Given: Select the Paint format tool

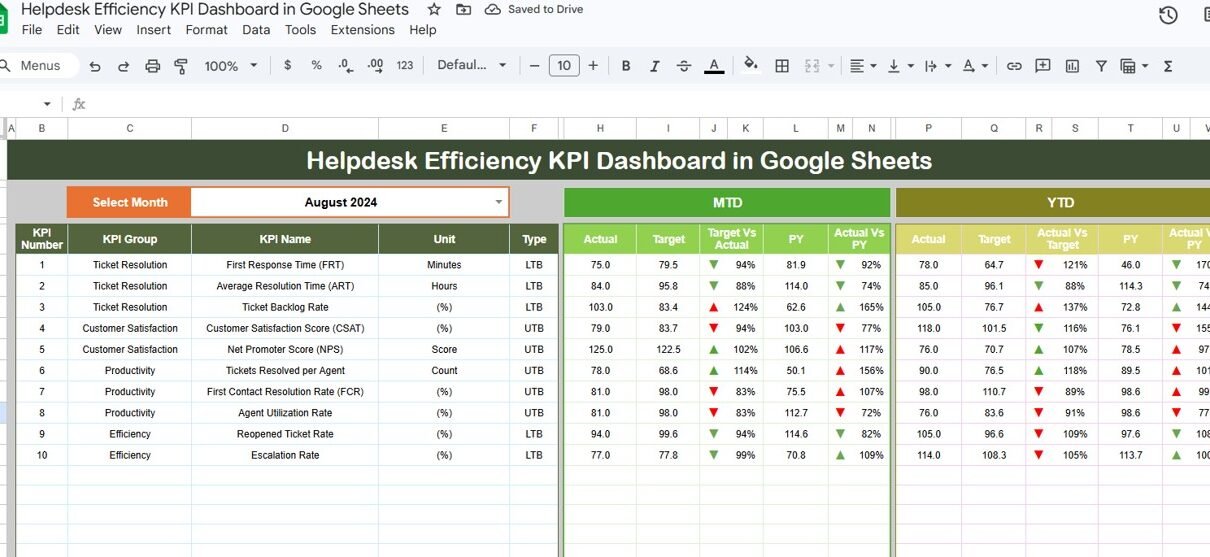Looking at the screenshot, I should 181,66.
